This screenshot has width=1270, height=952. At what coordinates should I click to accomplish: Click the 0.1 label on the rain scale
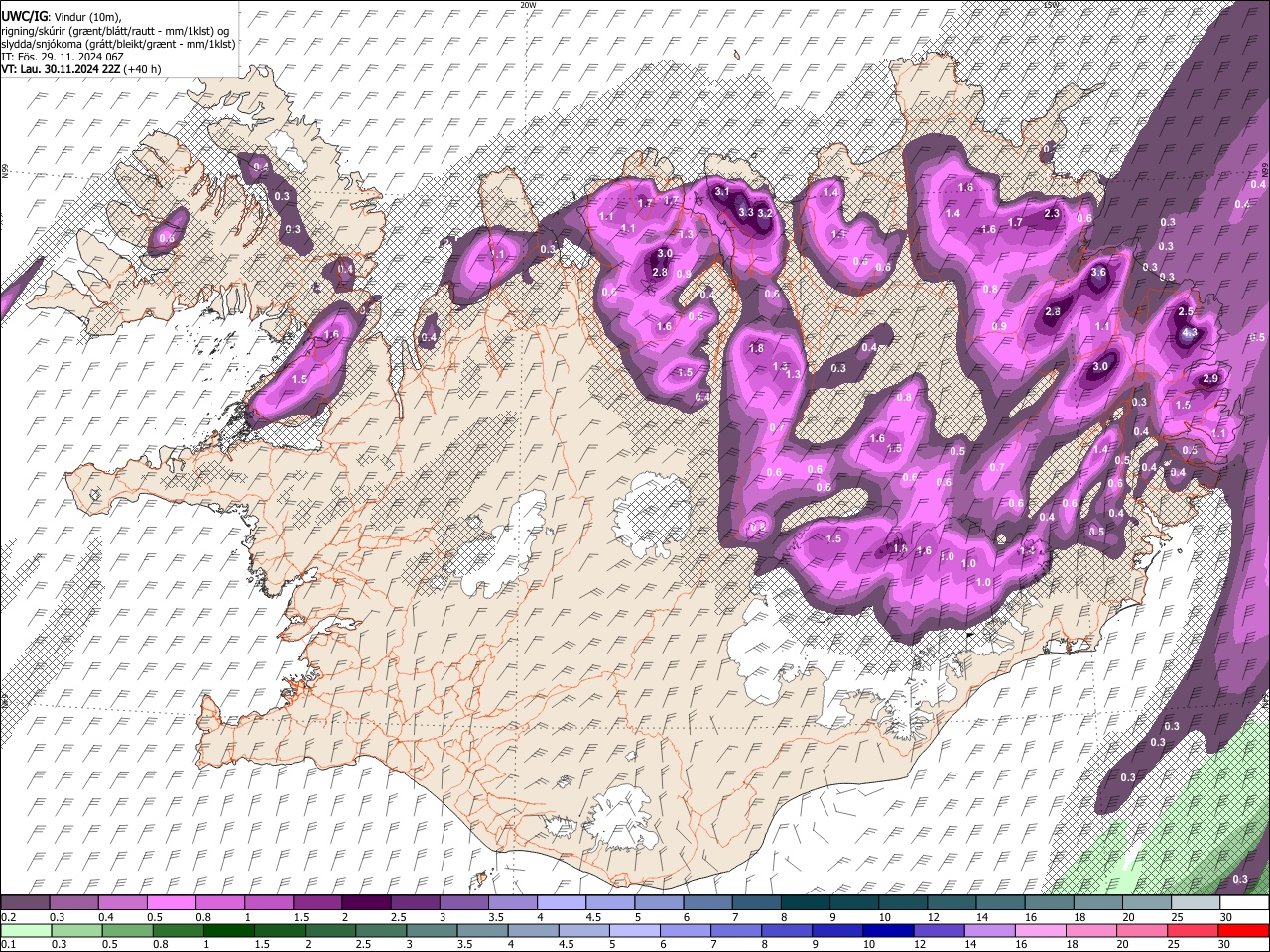(7, 945)
